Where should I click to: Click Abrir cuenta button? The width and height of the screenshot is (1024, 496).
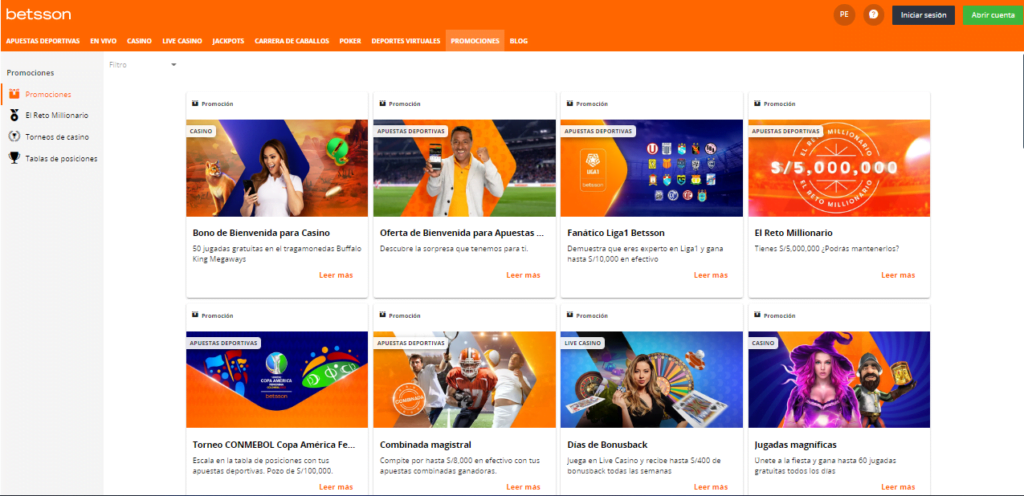(x=993, y=15)
